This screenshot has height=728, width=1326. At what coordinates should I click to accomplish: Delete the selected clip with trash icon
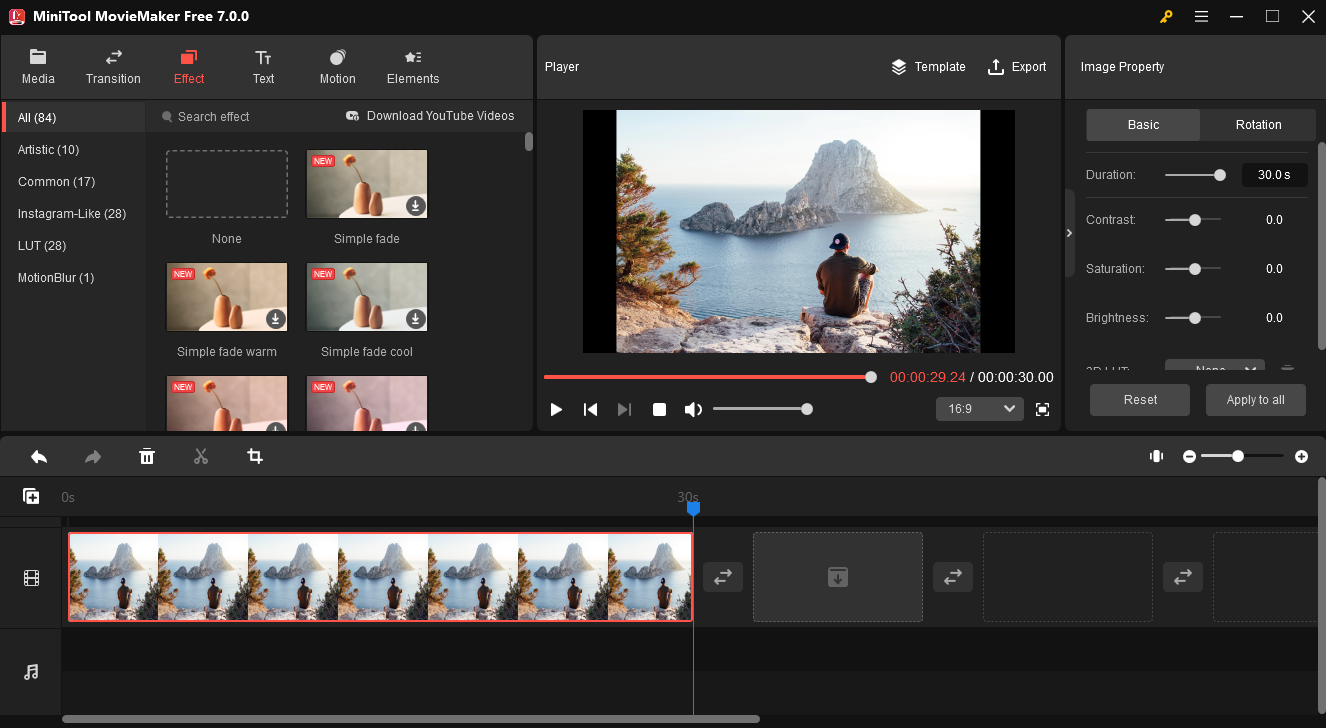[x=147, y=456]
